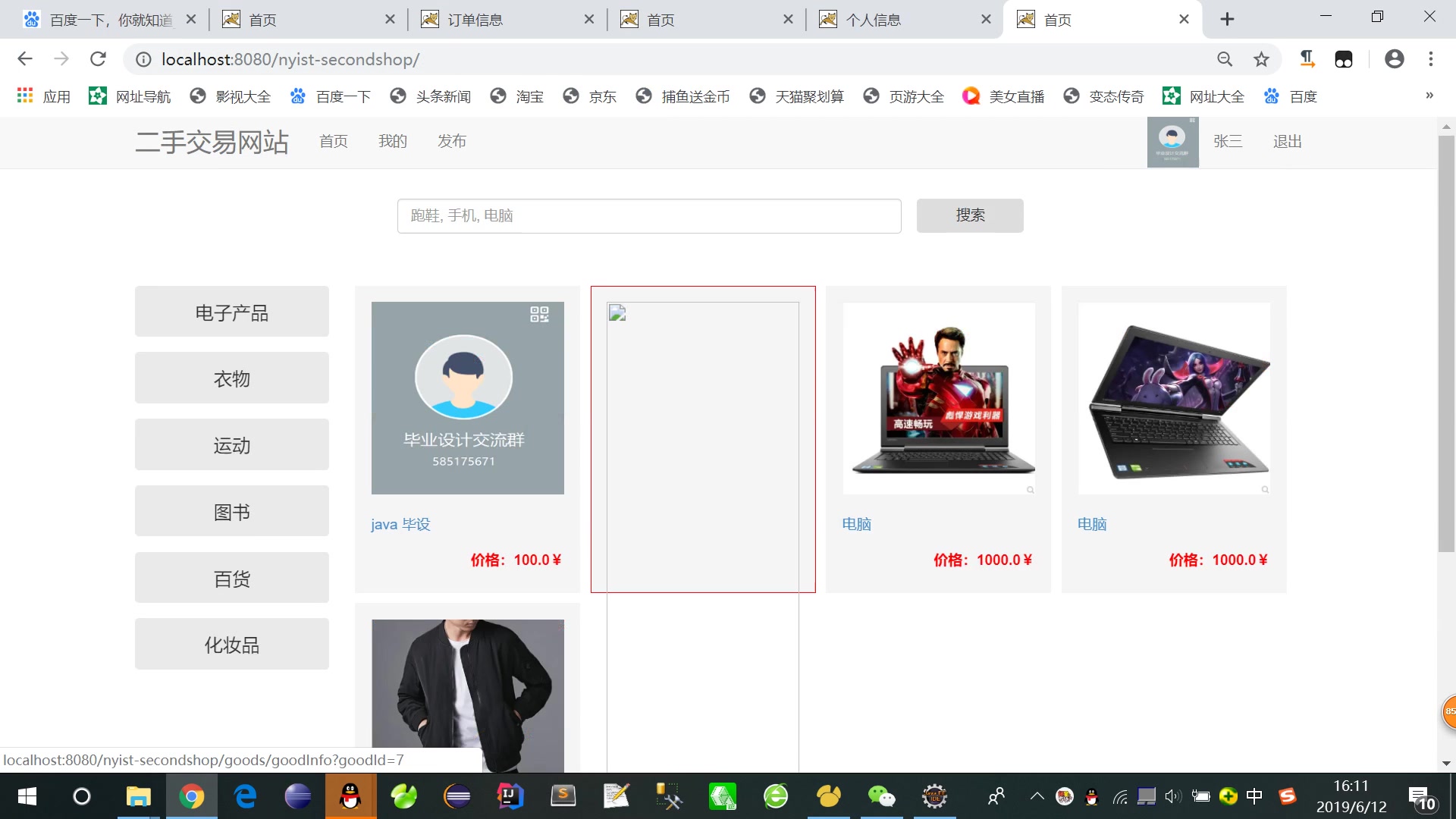
Task: Click the site info icon in the address bar
Action: pyautogui.click(x=143, y=59)
